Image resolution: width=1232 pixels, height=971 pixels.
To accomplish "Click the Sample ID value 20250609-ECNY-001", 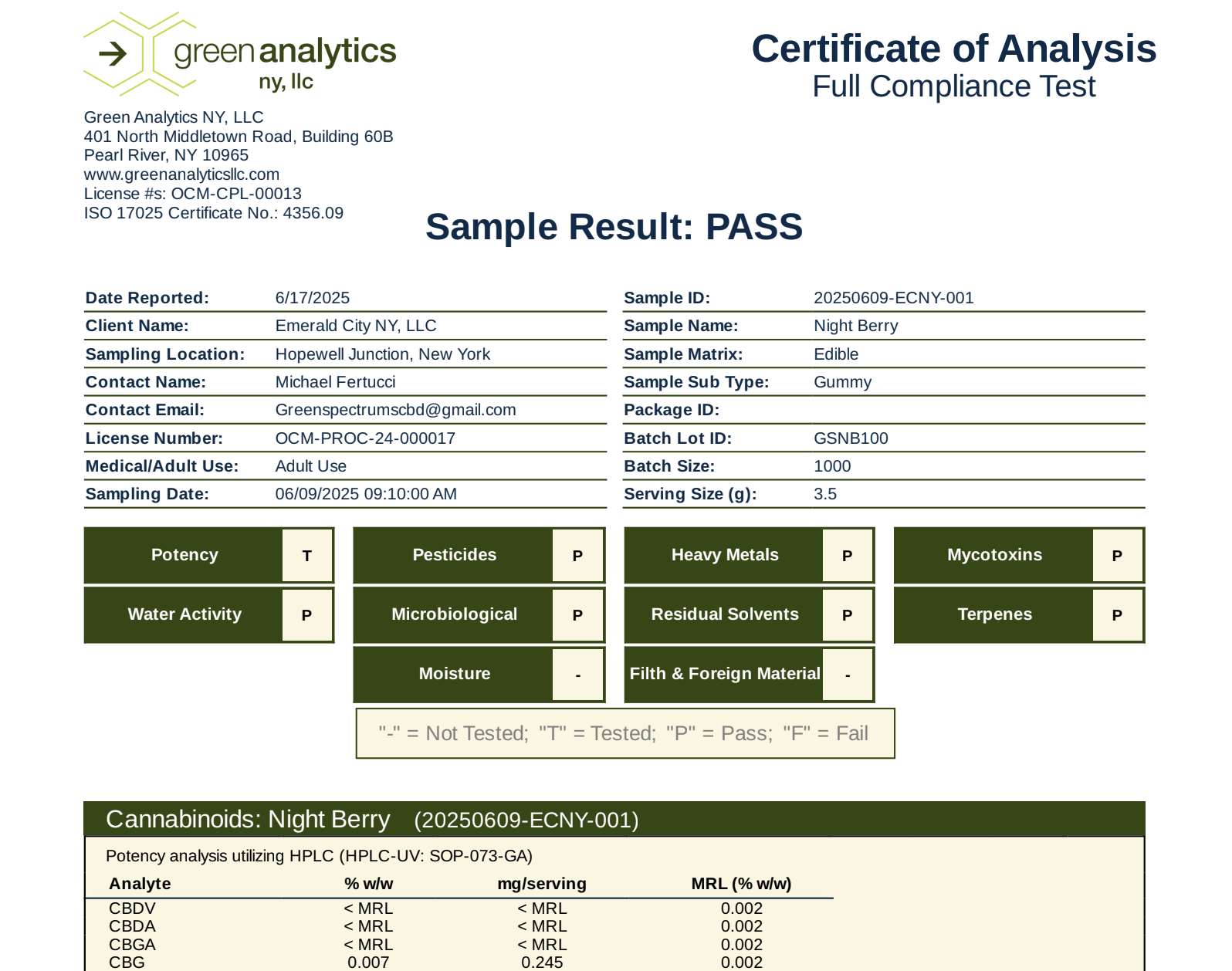I will pos(893,298).
